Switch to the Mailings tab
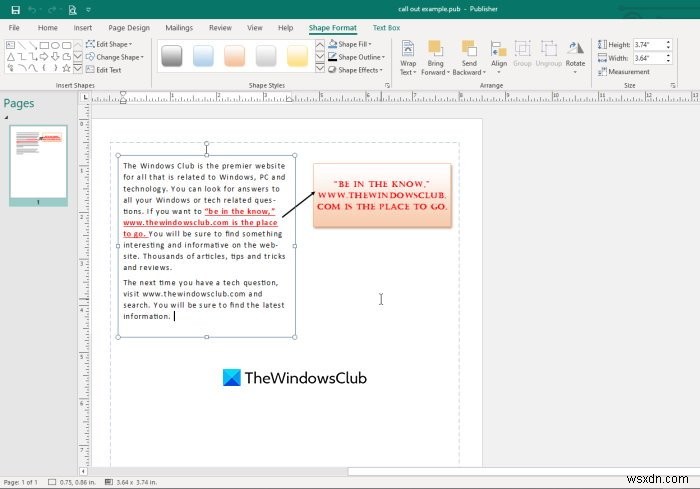This screenshot has height=489, width=700. [179, 28]
